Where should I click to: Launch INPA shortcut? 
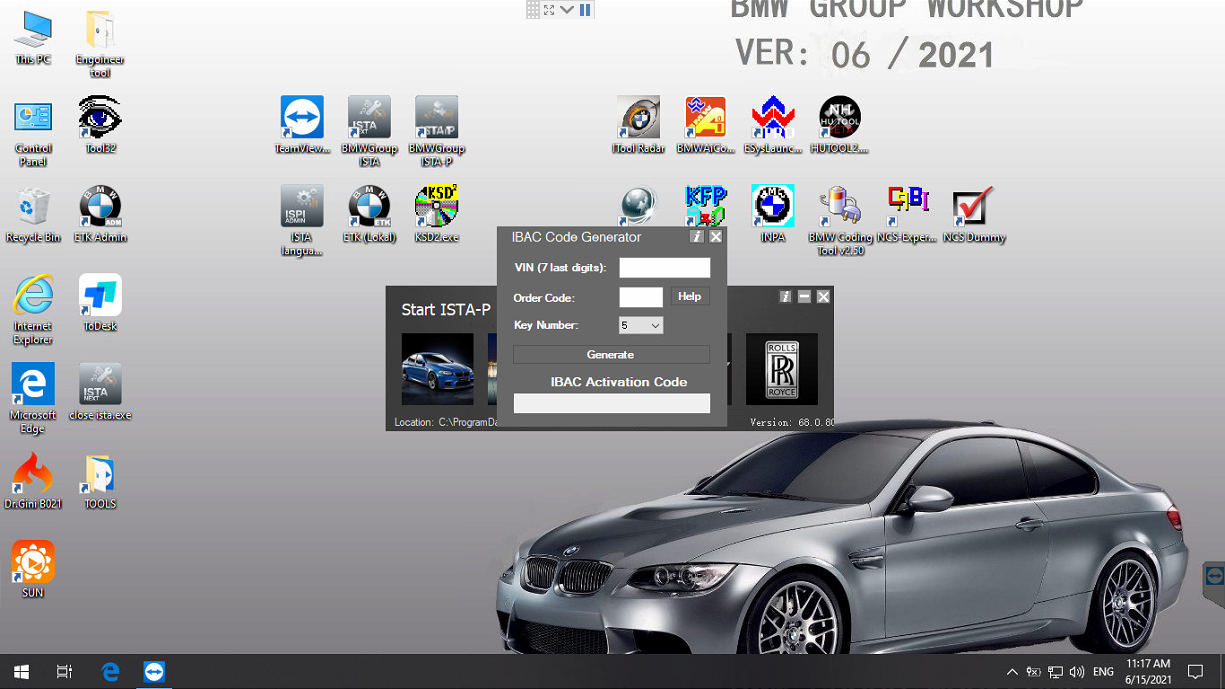coord(772,214)
